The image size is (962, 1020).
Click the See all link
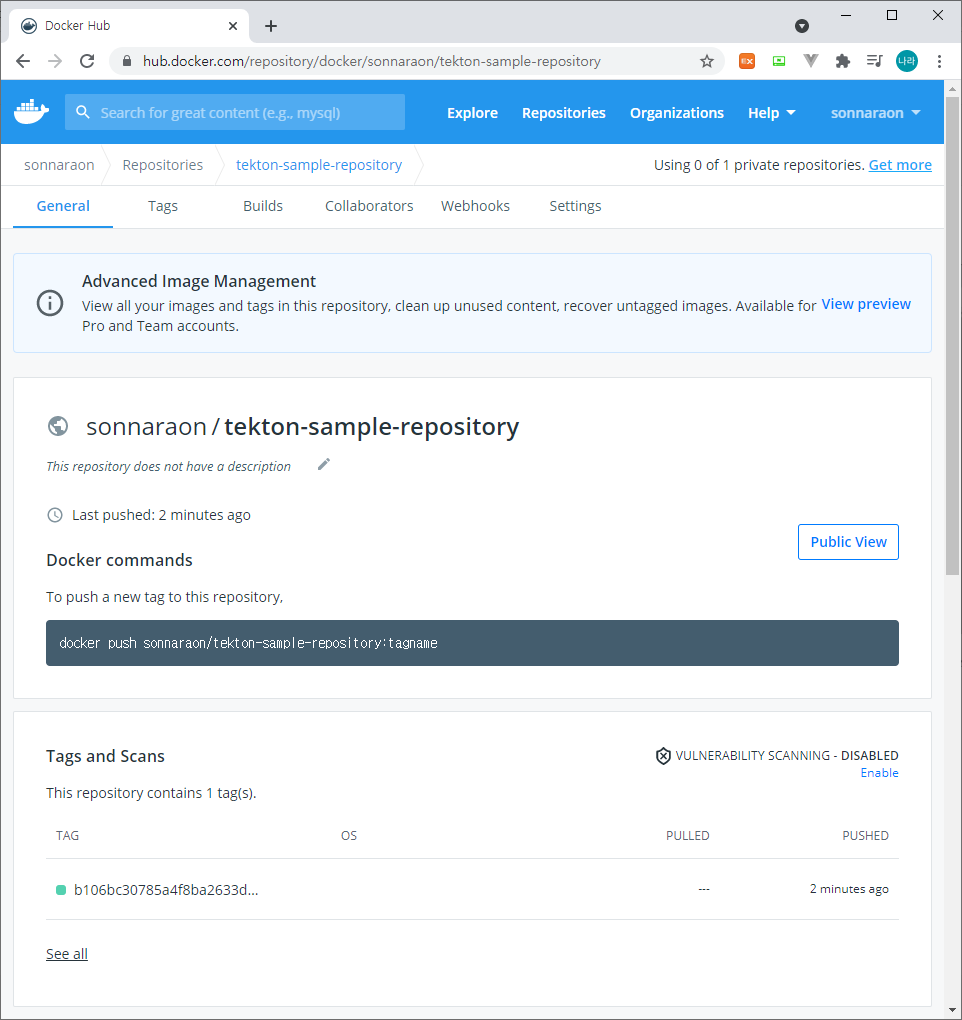(x=66, y=954)
